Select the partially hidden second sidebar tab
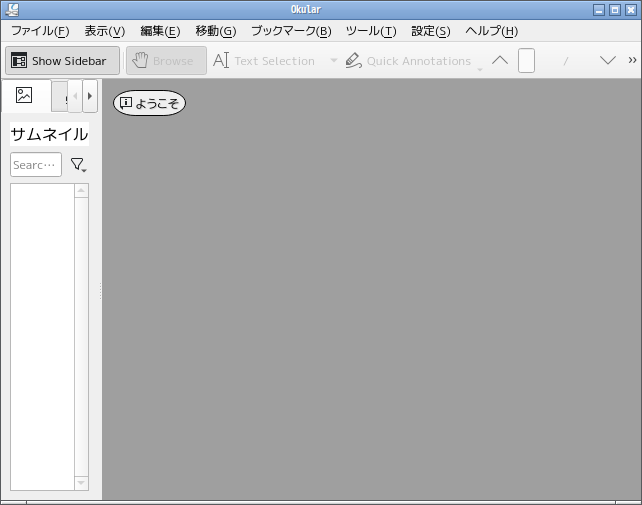 (x=59, y=96)
